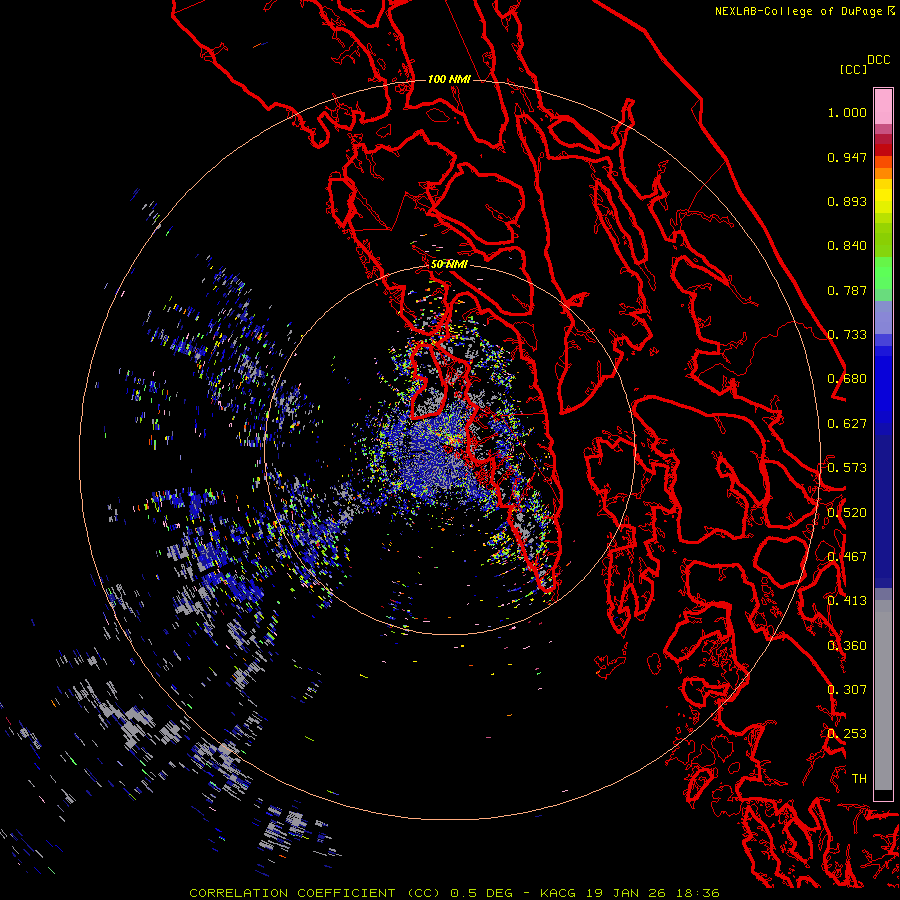This screenshot has height=900, width=900.
Task: Click the 0.467 legend value
Action: pos(847,557)
